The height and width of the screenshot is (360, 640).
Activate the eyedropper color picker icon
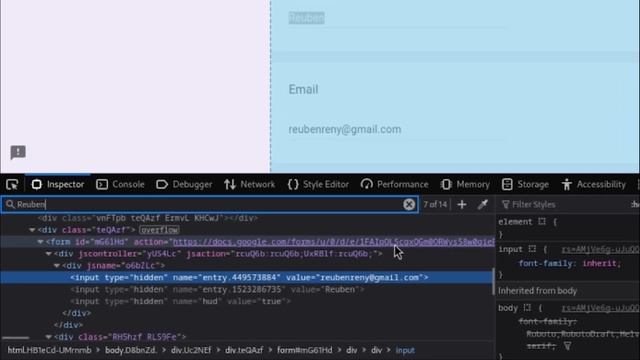(x=483, y=204)
